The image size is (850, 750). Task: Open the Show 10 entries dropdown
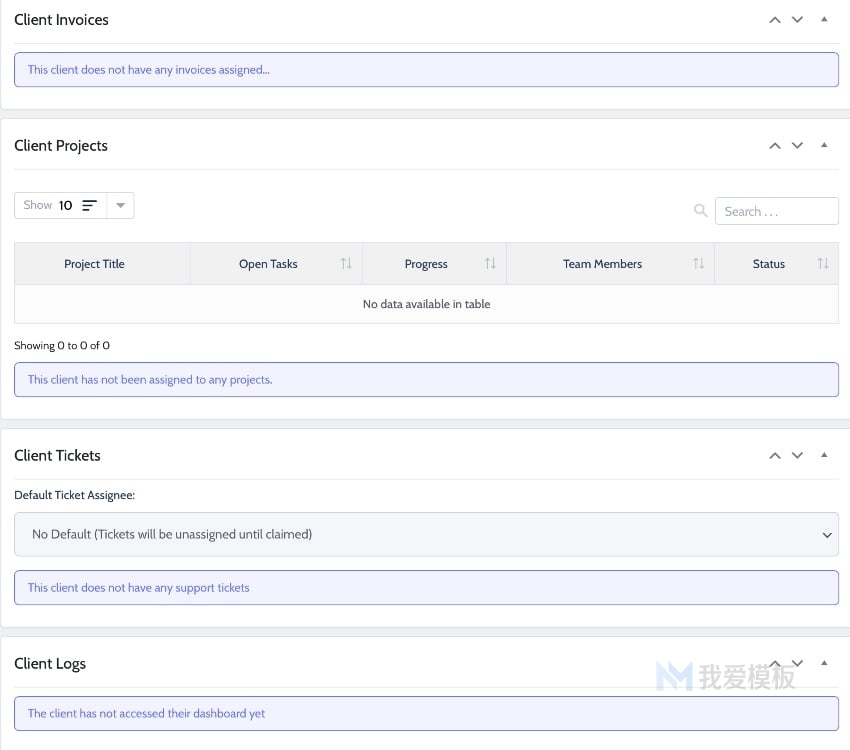tap(120, 205)
